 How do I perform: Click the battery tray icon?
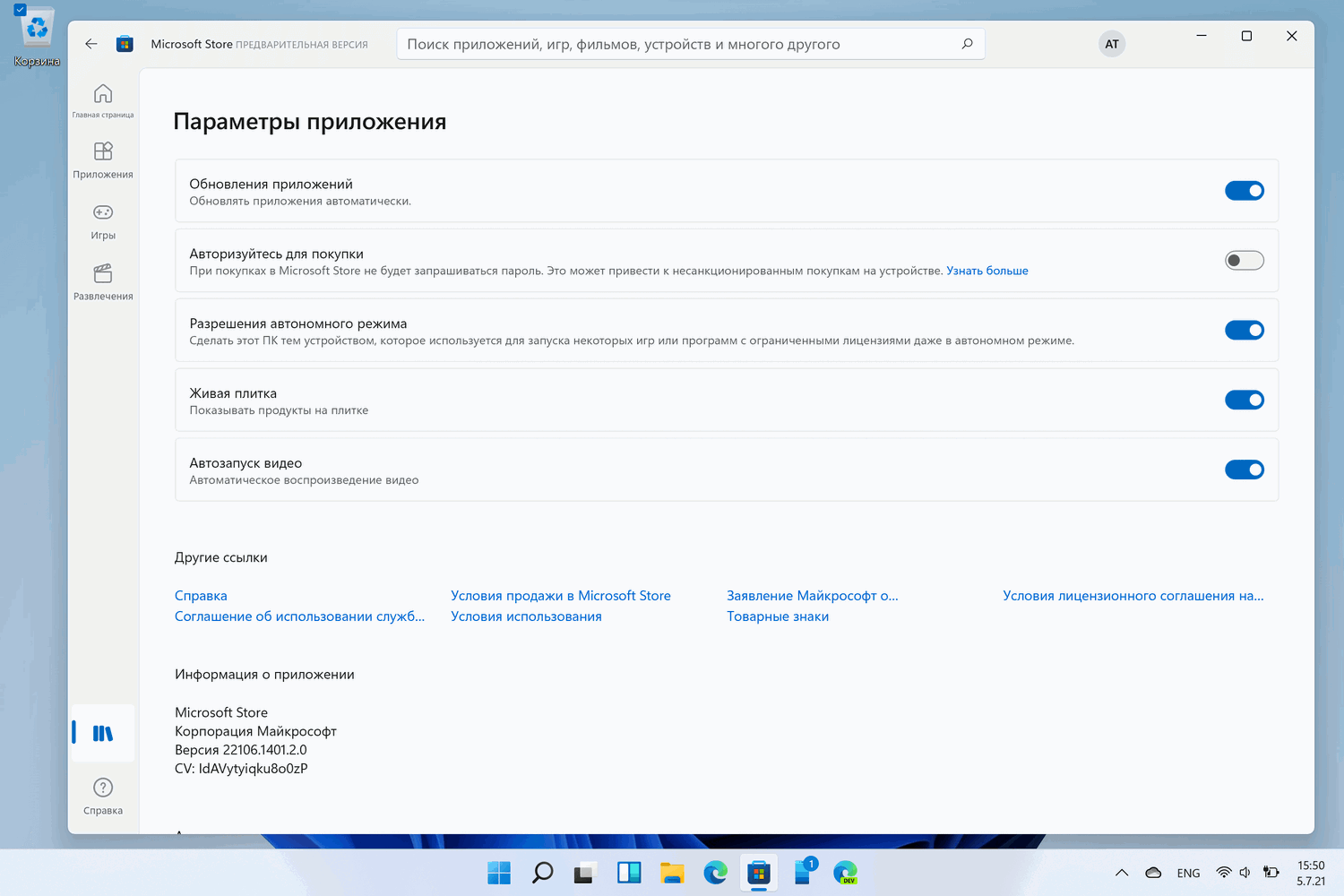(1271, 873)
